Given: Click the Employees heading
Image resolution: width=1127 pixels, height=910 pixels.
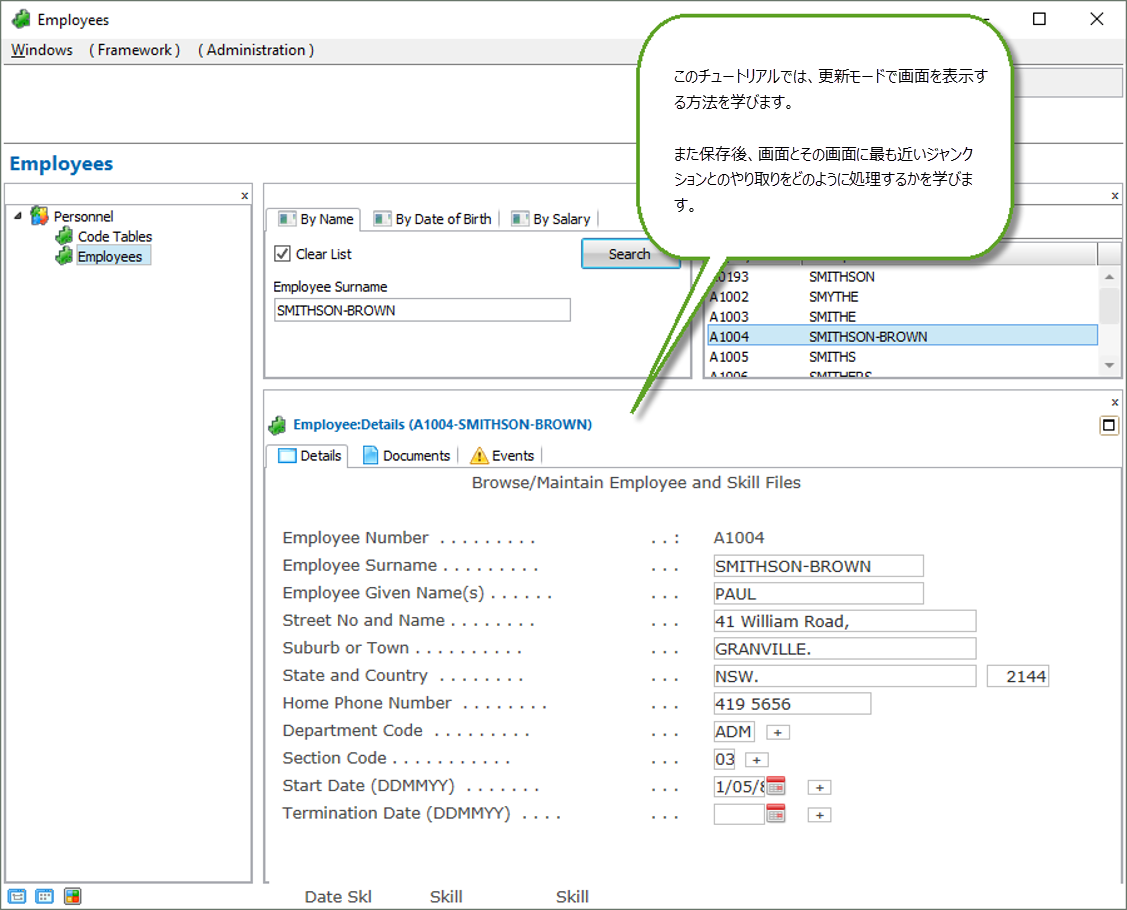Looking at the screenshot, I should tap(61, 164).
